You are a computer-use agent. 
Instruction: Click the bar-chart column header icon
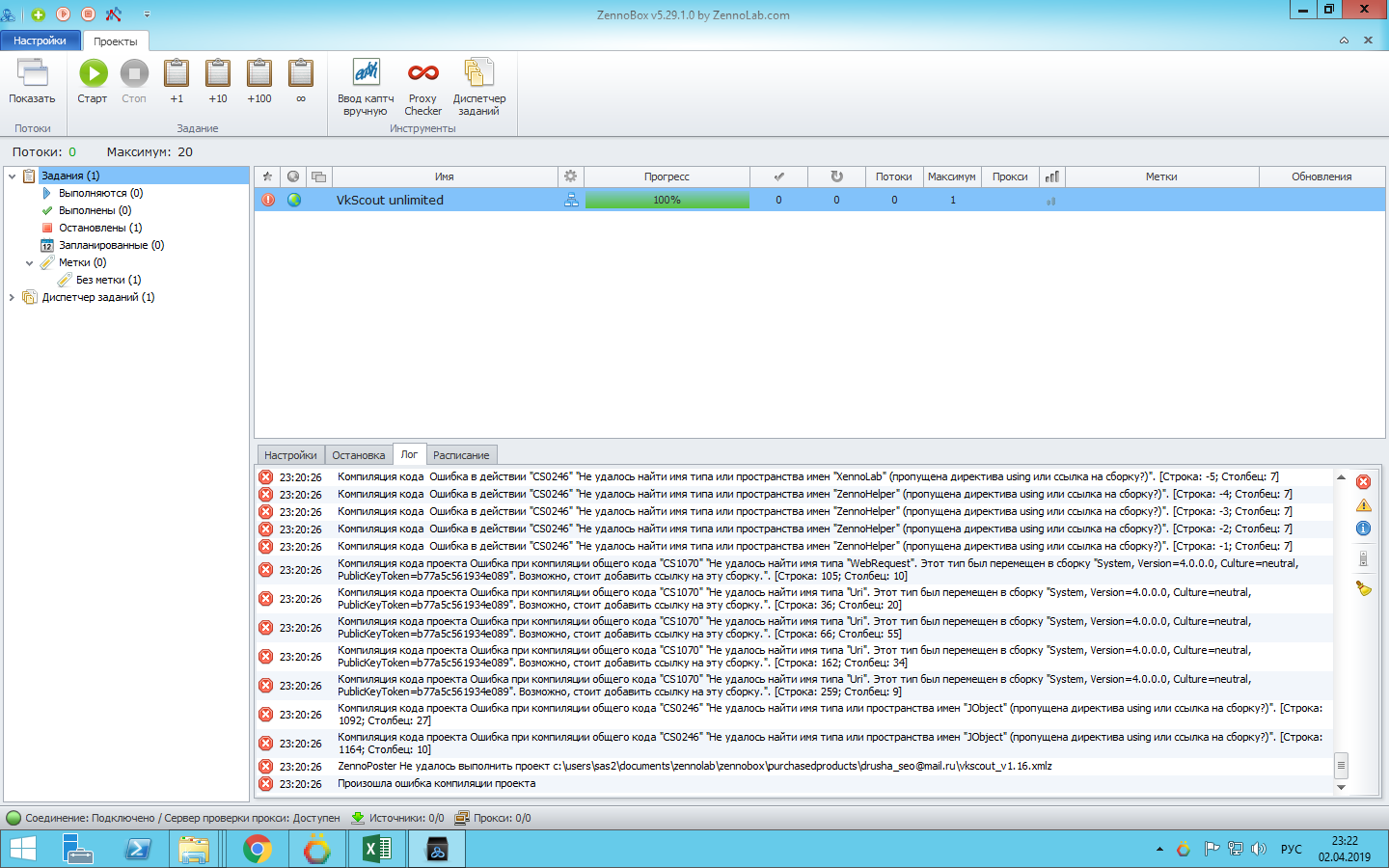[1052, 176]
